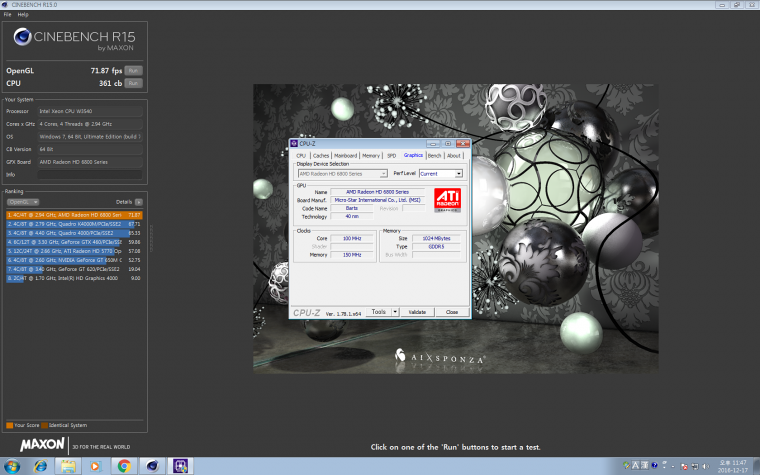Select ranking row GeForce GT 620
Viewport: 760px width, 475px height.
coord(74,269)
